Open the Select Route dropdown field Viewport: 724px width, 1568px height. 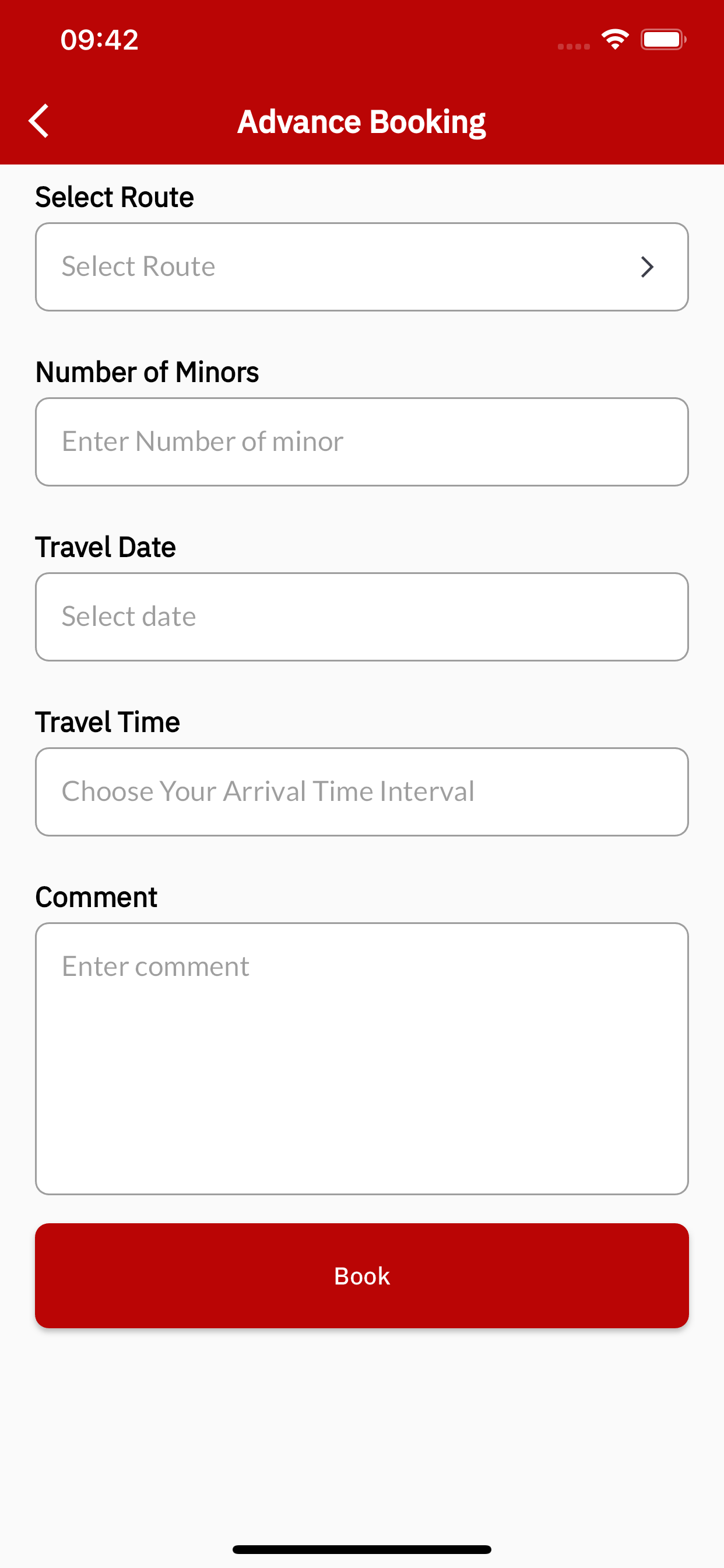[x=362, y=267]
